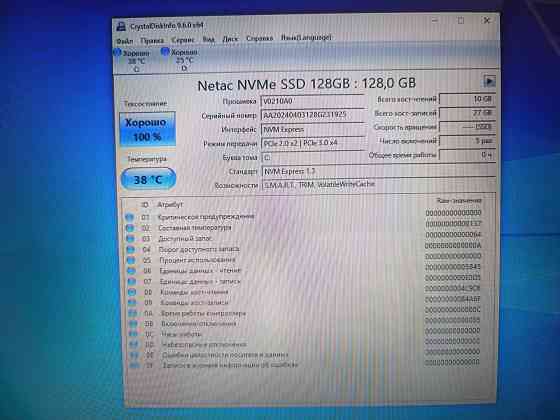This screenshot has width=560, height=420.
Task: Open the Язык(Language) menu
Action: coord(306,37)
